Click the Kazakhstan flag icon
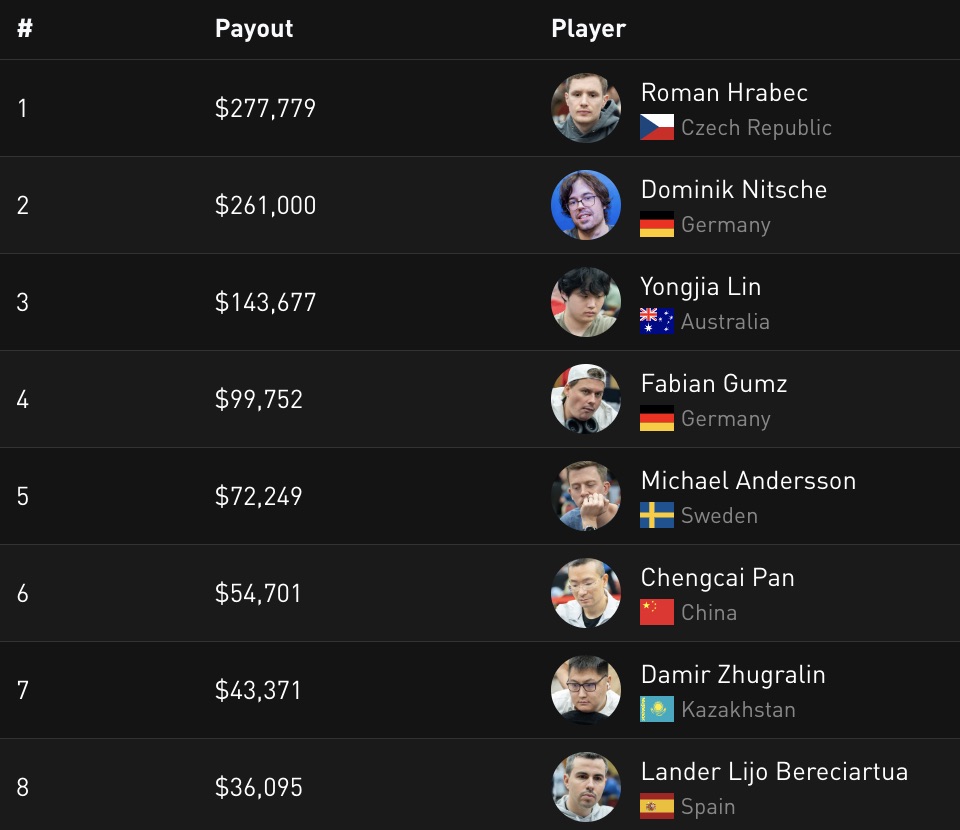The width and height of the screenshot is (960, 830). tap(657, 710)
